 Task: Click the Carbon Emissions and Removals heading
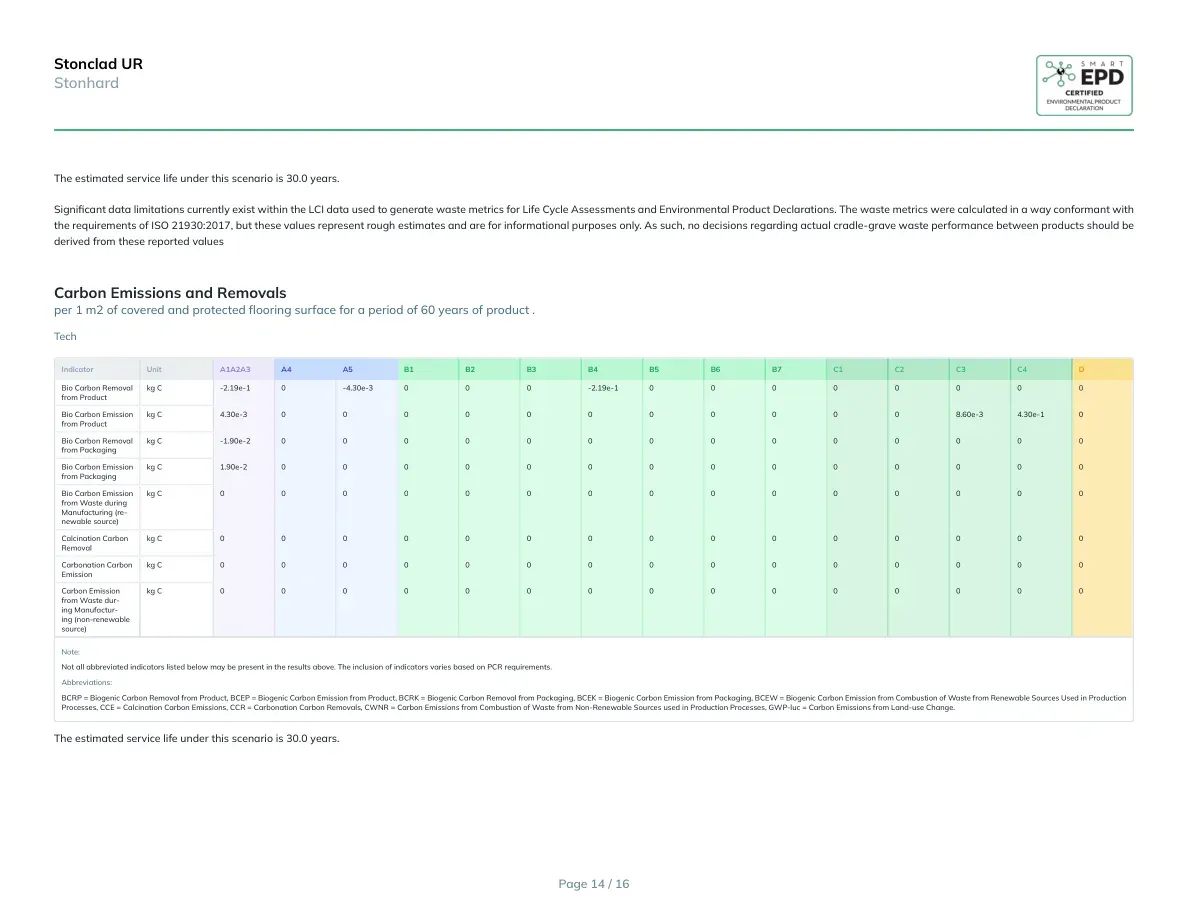[170, 293]
